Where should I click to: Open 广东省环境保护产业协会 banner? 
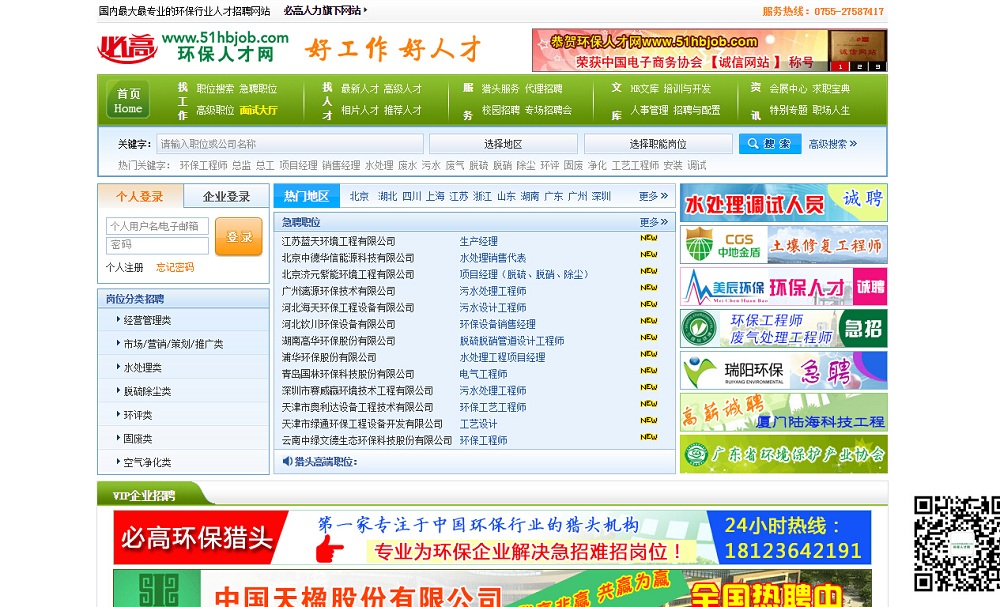783,454
